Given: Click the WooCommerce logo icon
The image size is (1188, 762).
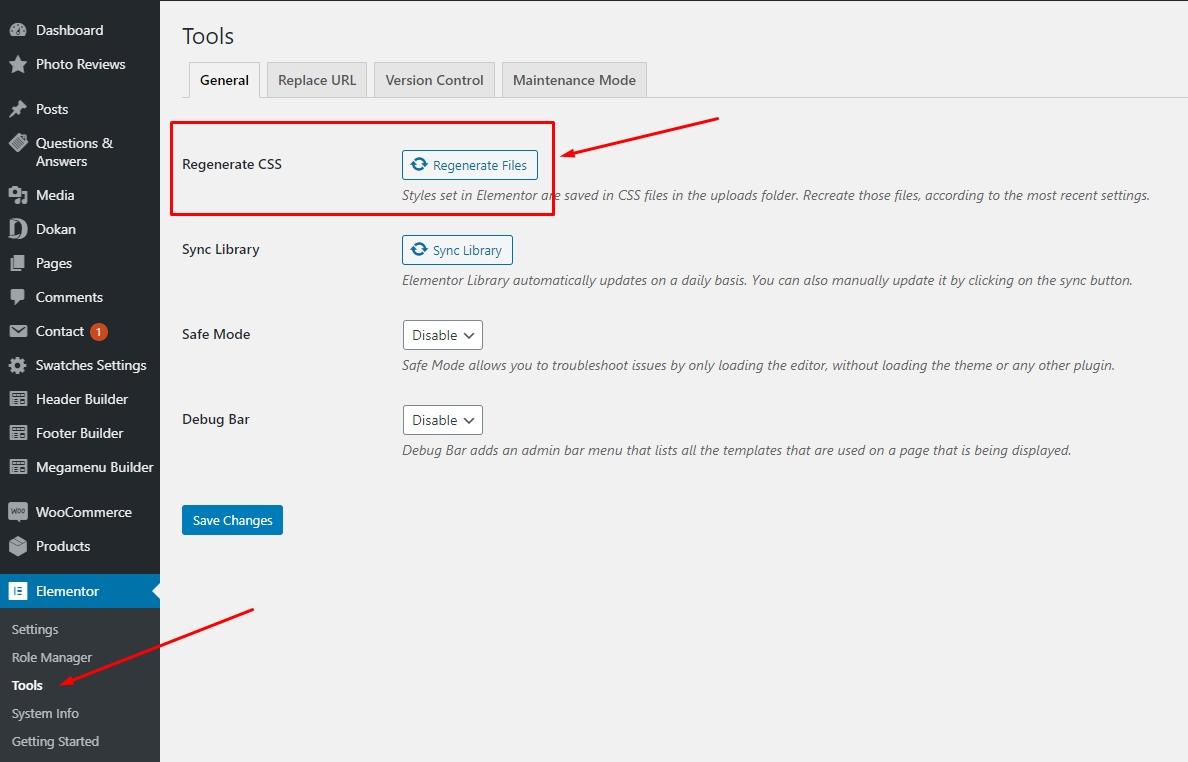Looking at the screenshot, I should tap(18, 512).
